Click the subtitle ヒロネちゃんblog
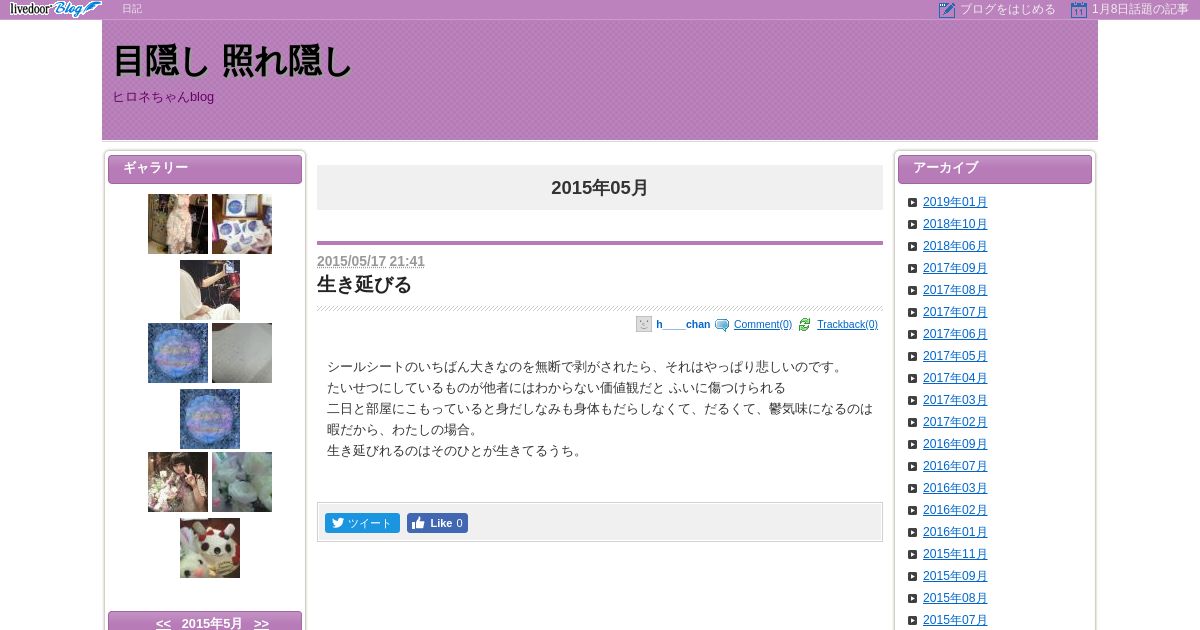The width and height of the screenshot is (1200, 630). pyautogui.click(x=163, y=97)
